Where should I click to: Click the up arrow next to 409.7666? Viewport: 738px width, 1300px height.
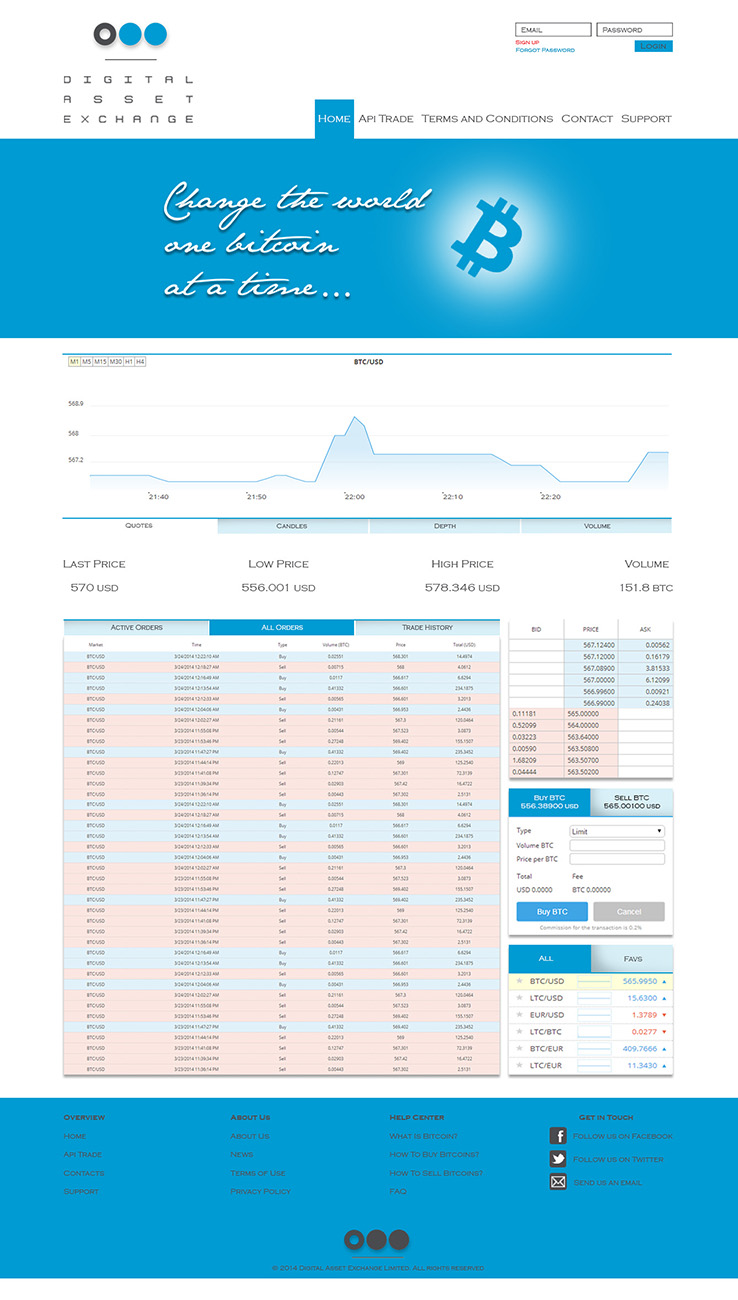click(665, 1048)
